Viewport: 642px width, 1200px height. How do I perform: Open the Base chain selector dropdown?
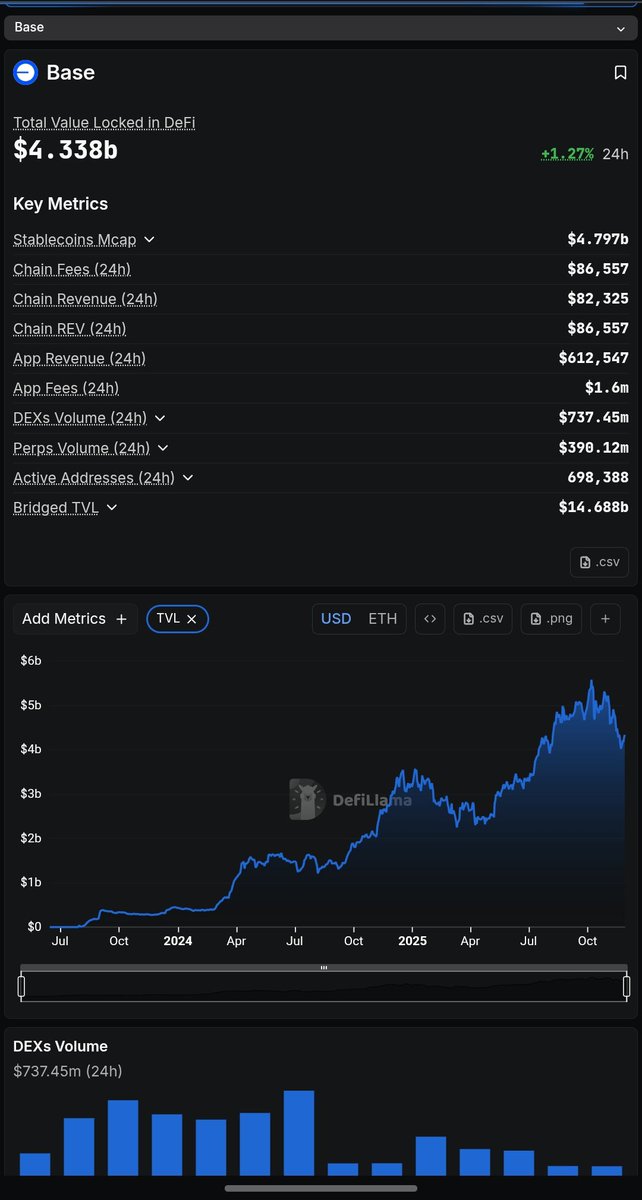pyautogui.click(x=321, y=28)
